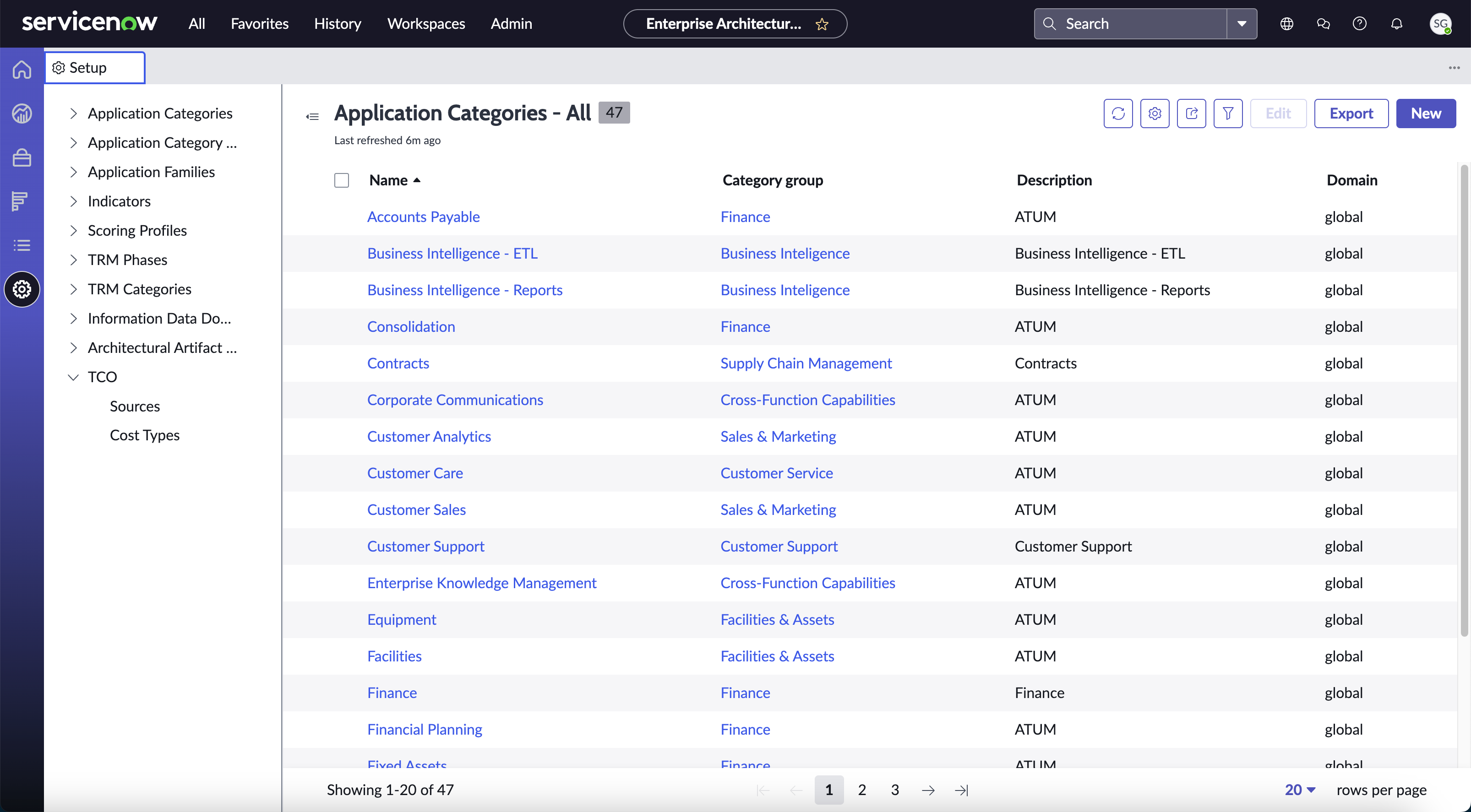Open the search scope dropdown arrow
1471x812 pixels.
coord(1242,24)
